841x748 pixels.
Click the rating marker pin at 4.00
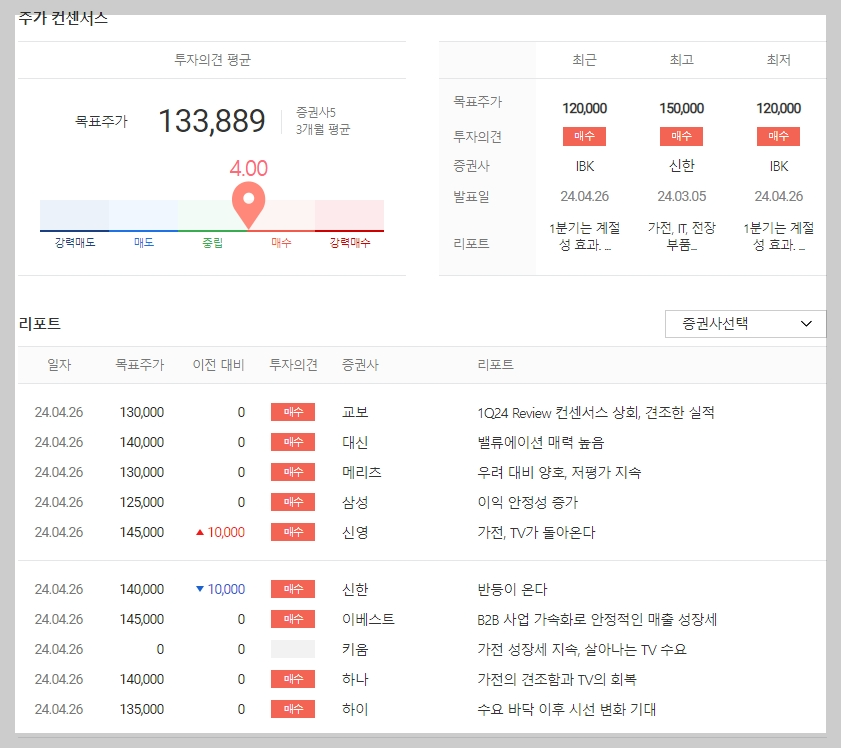[x=248, y=205]
